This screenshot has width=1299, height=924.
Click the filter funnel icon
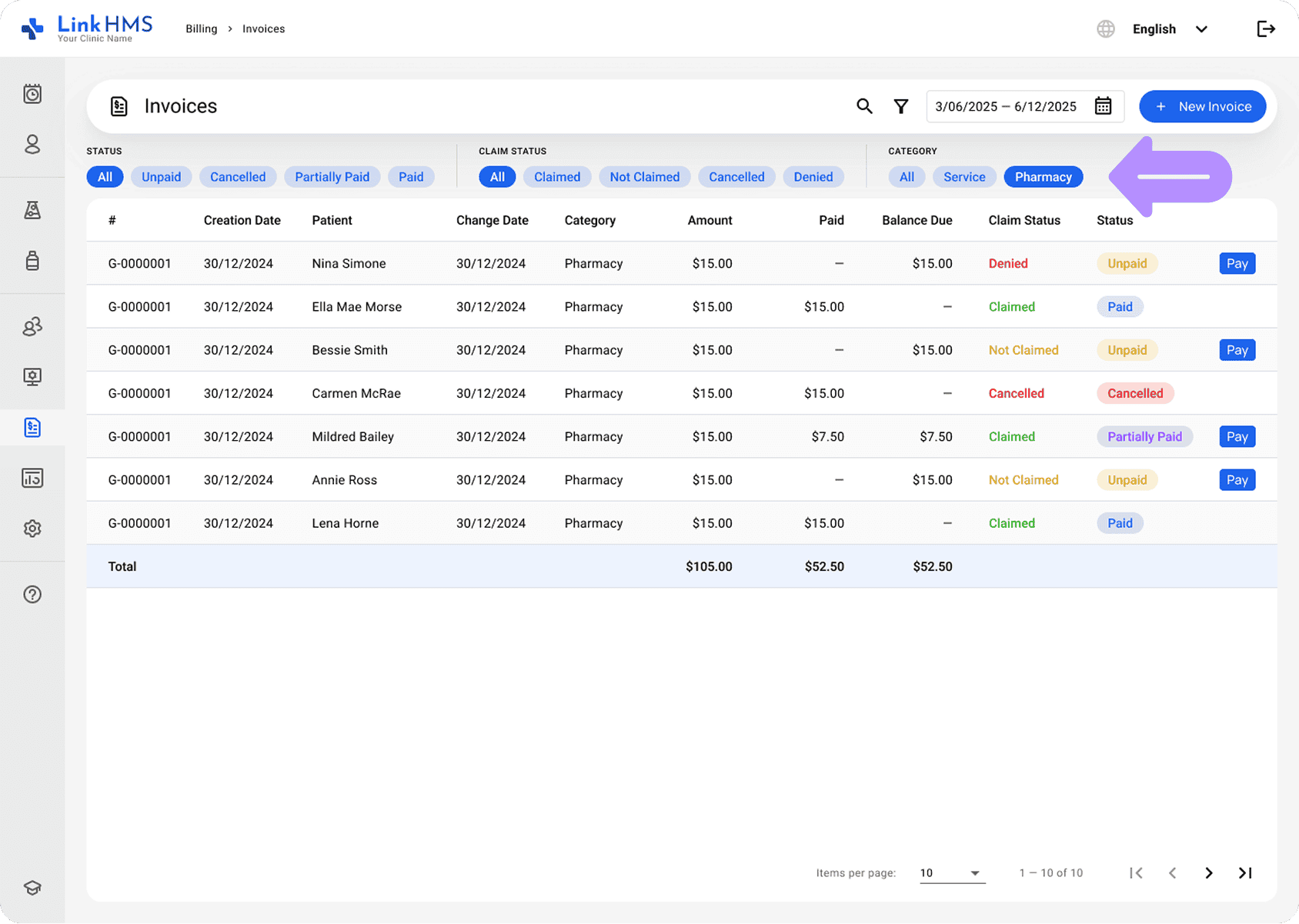click(x=901, y=106)
